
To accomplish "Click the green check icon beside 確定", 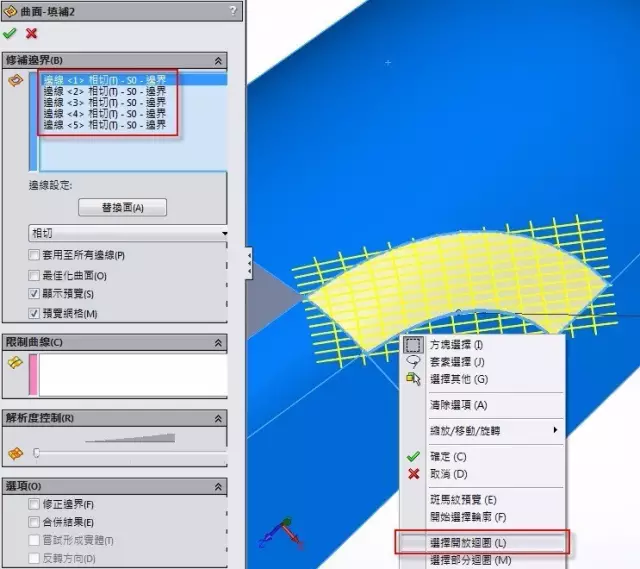I will pos(413,457).
